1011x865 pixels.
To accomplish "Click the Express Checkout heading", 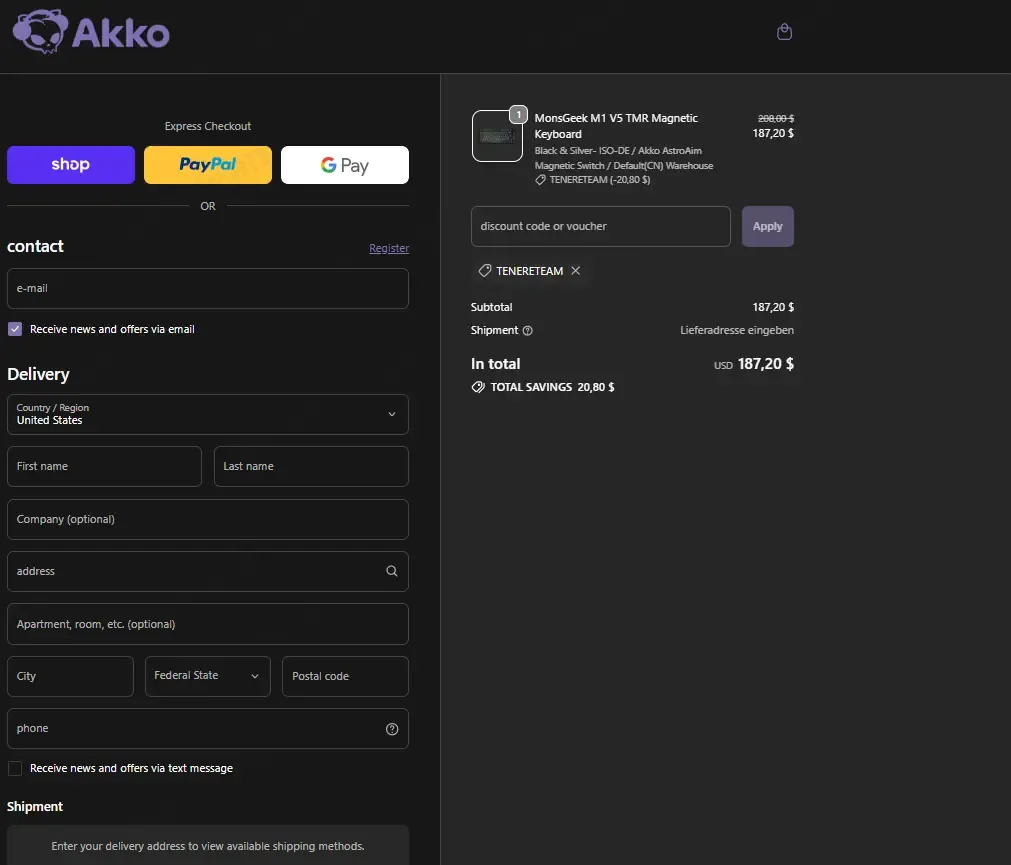I will pyautogui.click(x=208, y=126).
